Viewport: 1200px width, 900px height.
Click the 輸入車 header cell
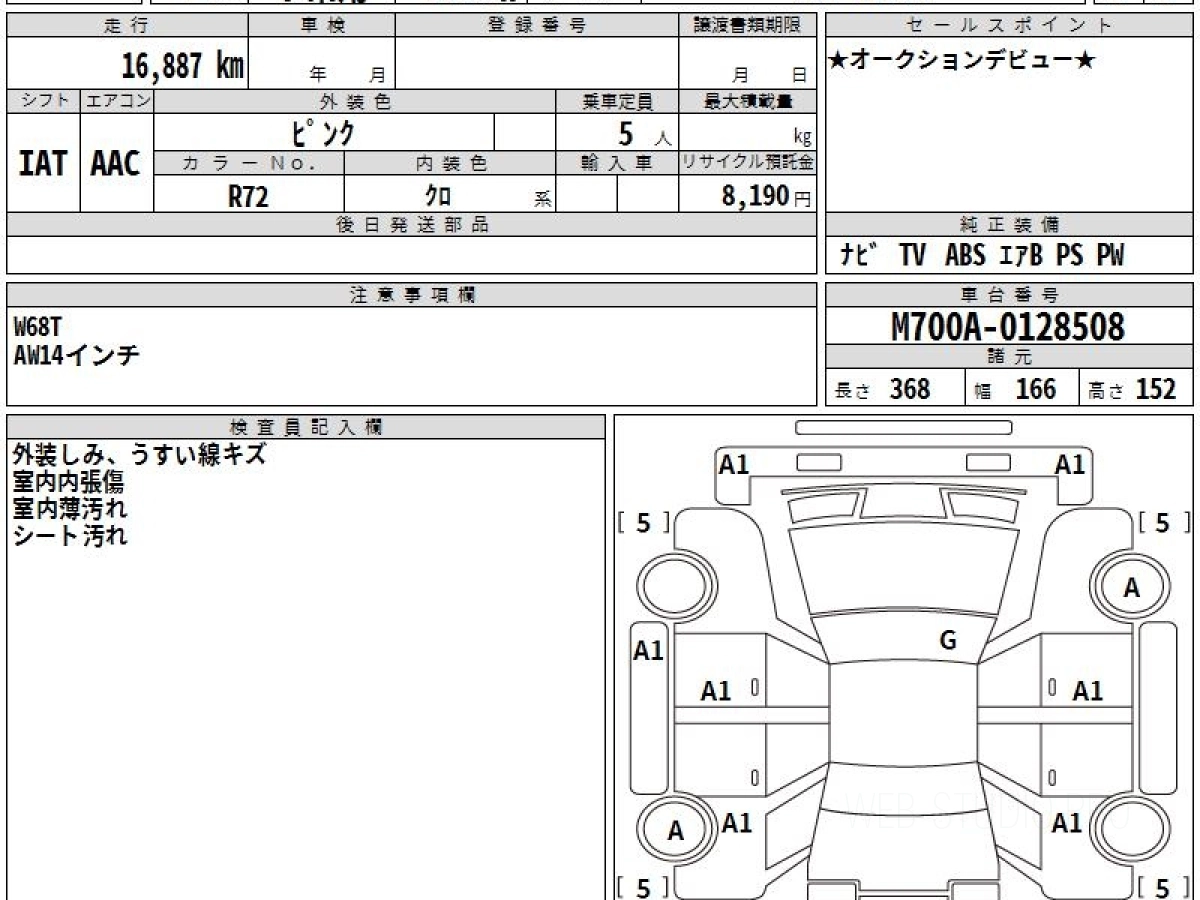coord(617,163)
